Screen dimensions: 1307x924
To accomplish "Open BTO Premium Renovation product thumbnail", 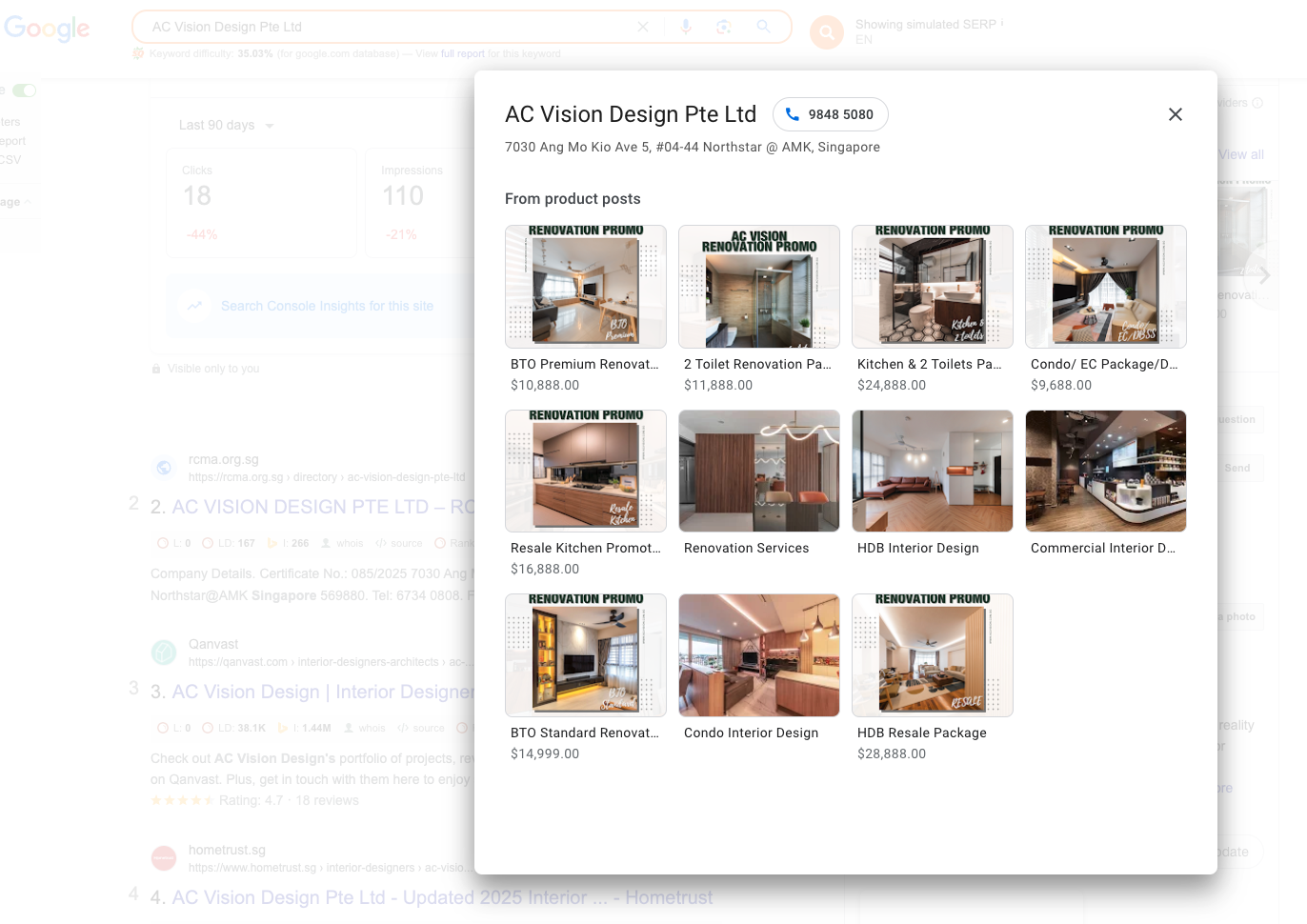I will tap(585, 287).
